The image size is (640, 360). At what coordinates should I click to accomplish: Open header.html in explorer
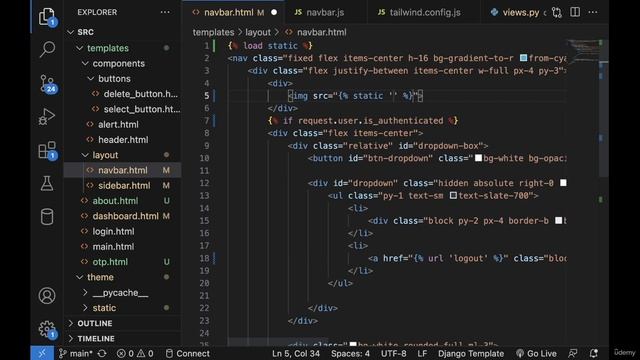(122, 140)
